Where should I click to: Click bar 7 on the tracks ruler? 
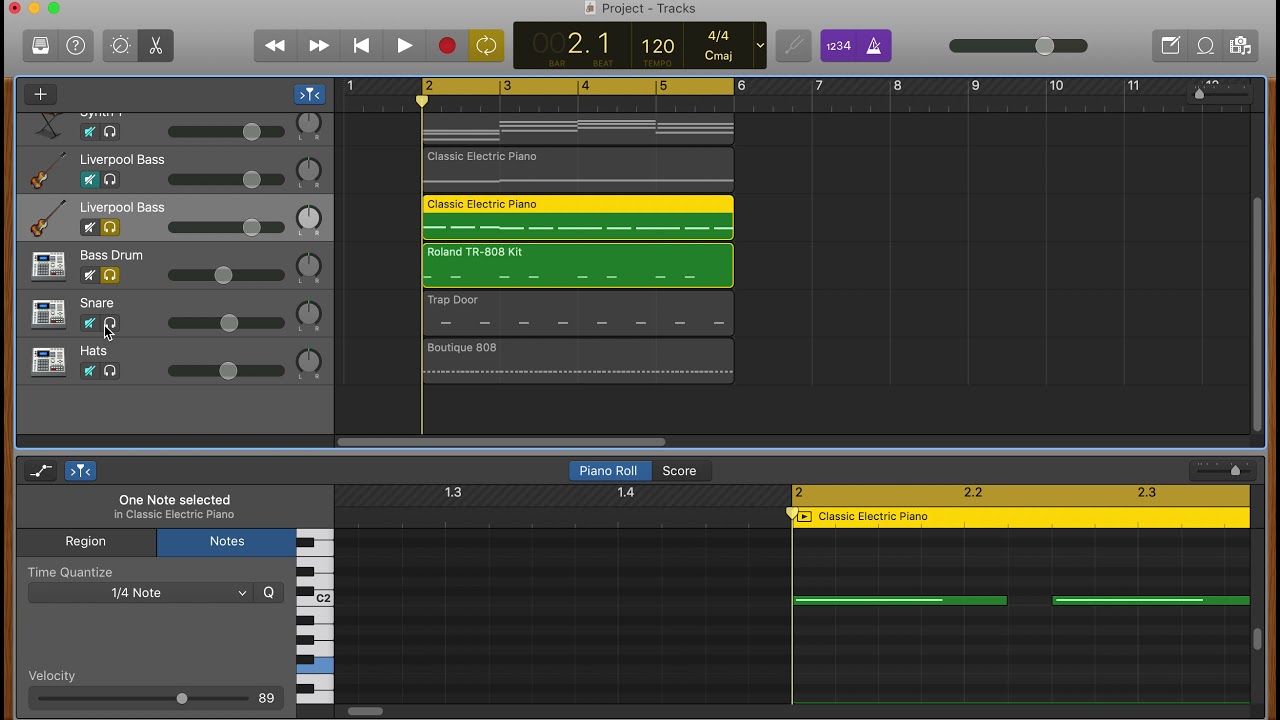(x=819, y=86)
